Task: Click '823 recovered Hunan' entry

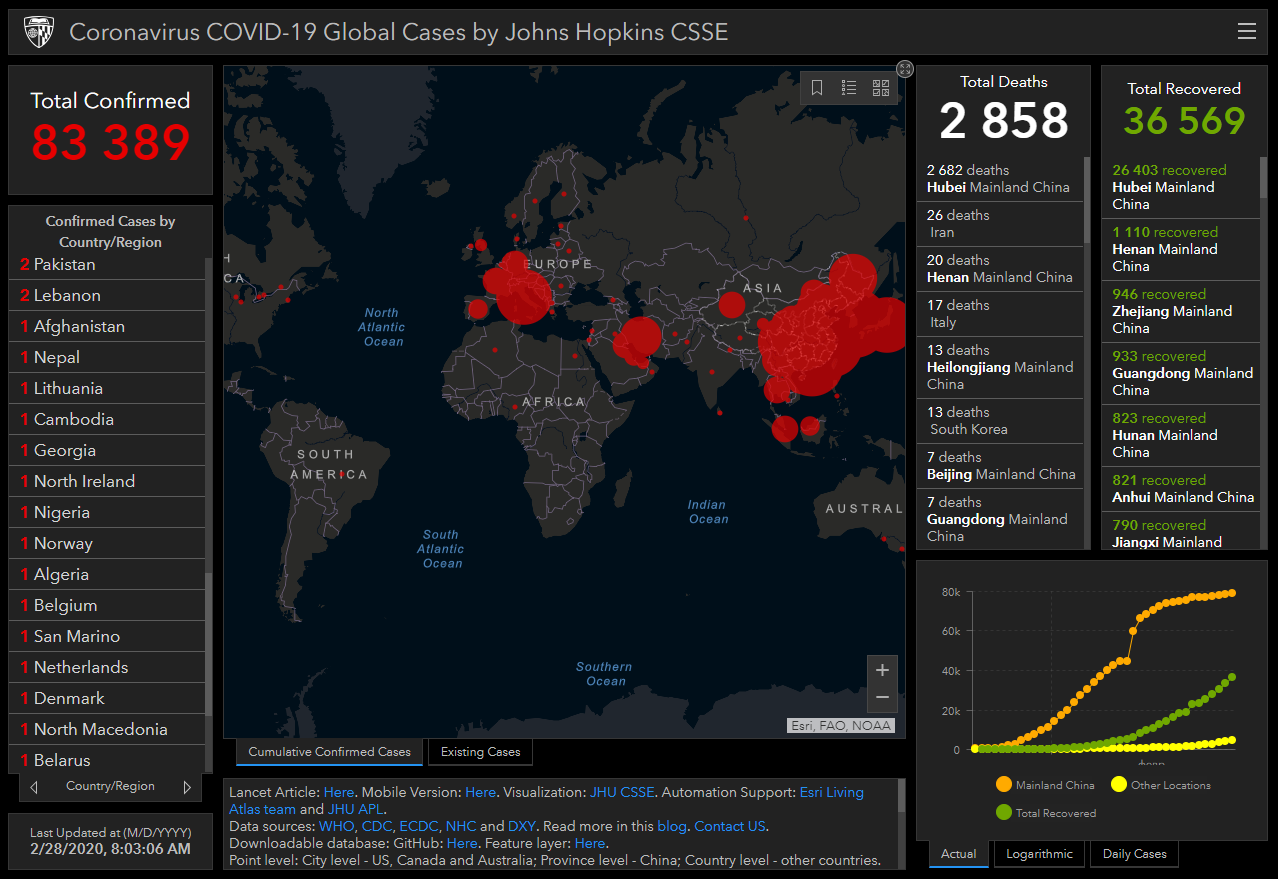Action: (1181, 435)
